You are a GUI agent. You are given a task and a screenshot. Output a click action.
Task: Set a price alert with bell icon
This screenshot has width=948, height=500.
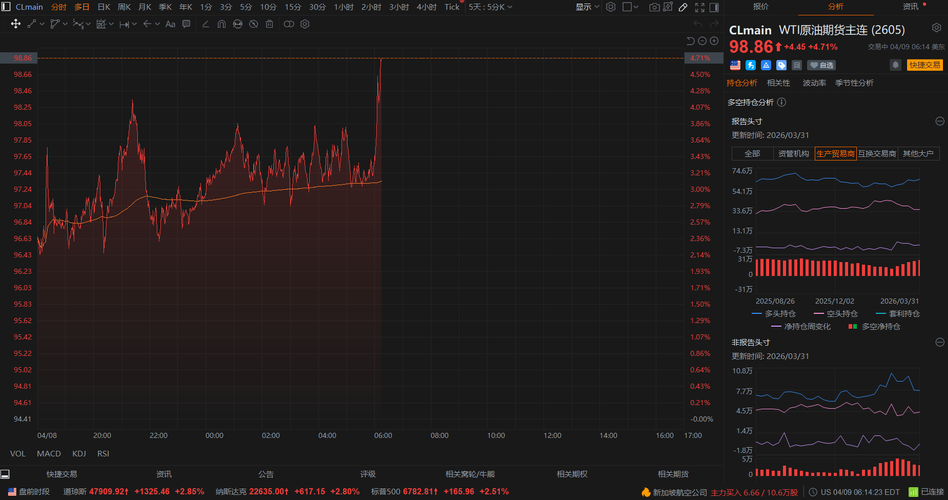(895, 65)
